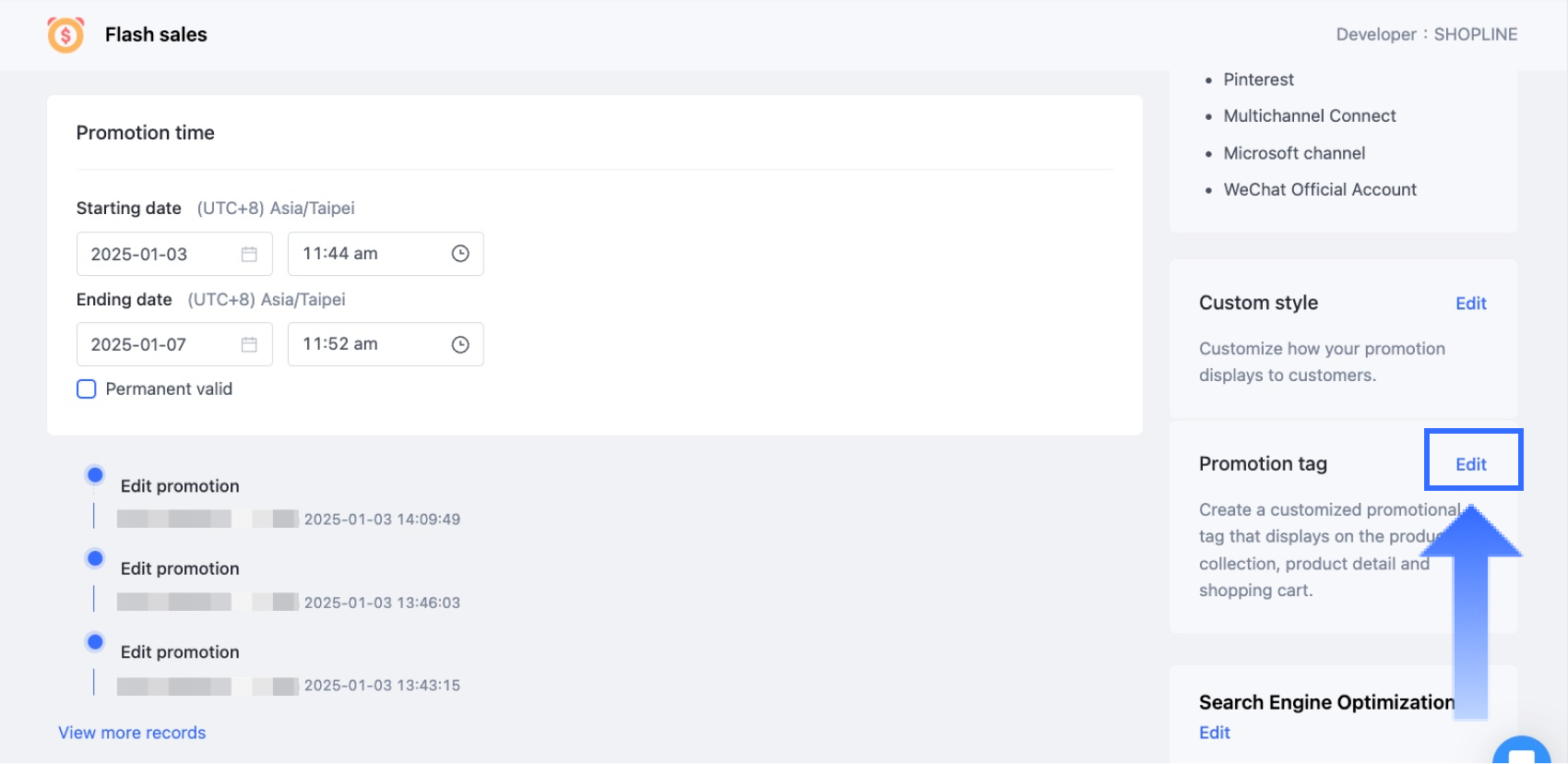The width and height of the screenshot is (1568, 764).
Task: Open the chat bubble widget
Action: (x=1521, y=752)
